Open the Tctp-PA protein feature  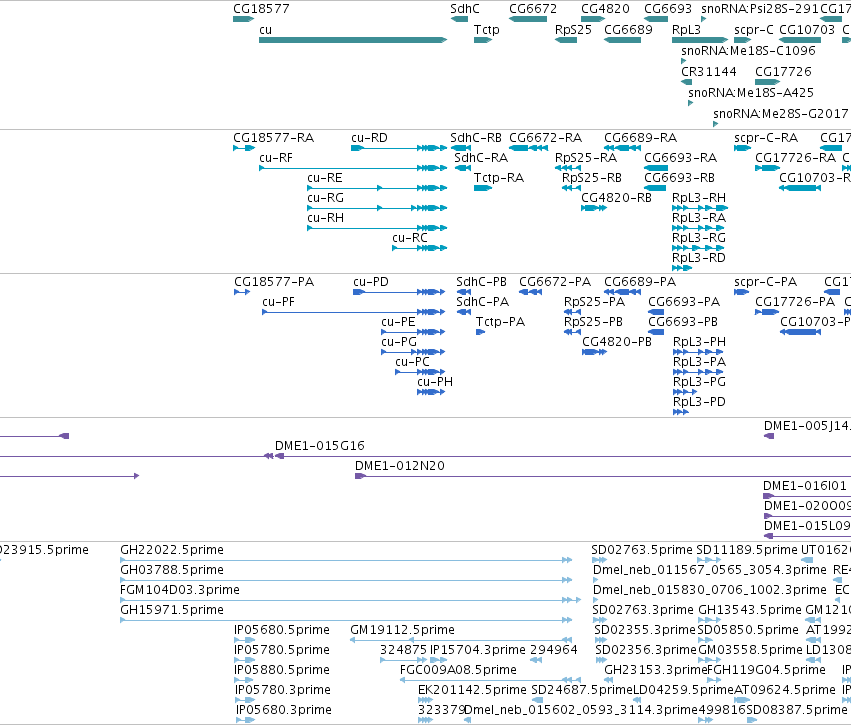click(x=480, y=332)
